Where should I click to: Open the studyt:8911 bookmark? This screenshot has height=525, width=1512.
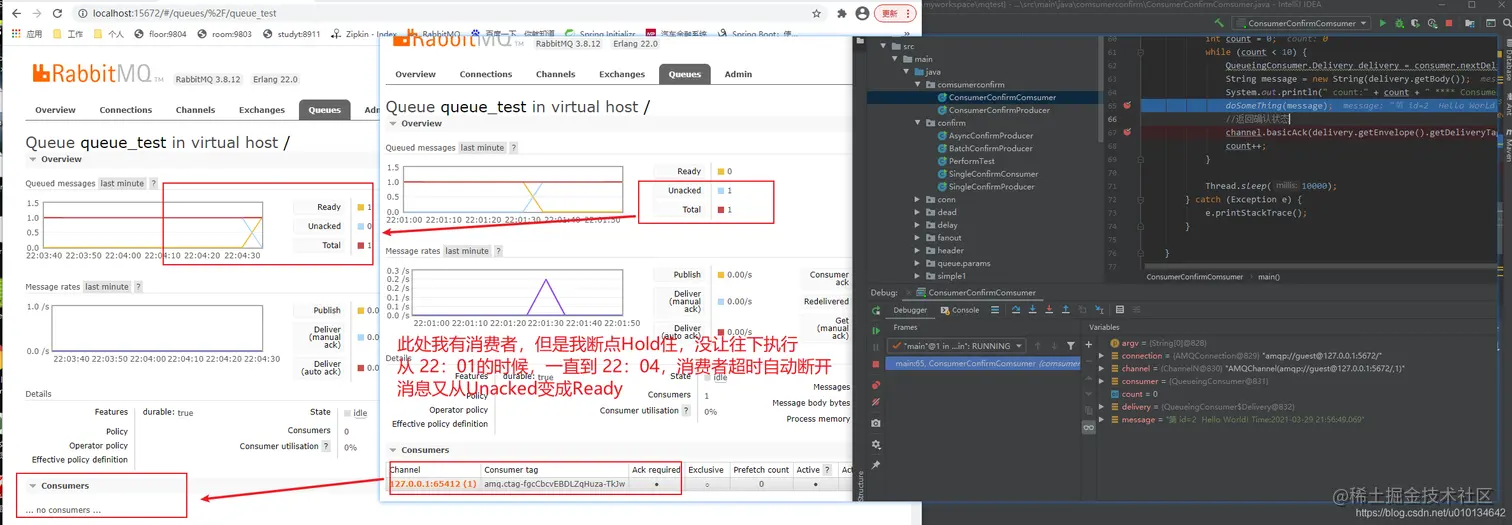[x=291, y=34]
